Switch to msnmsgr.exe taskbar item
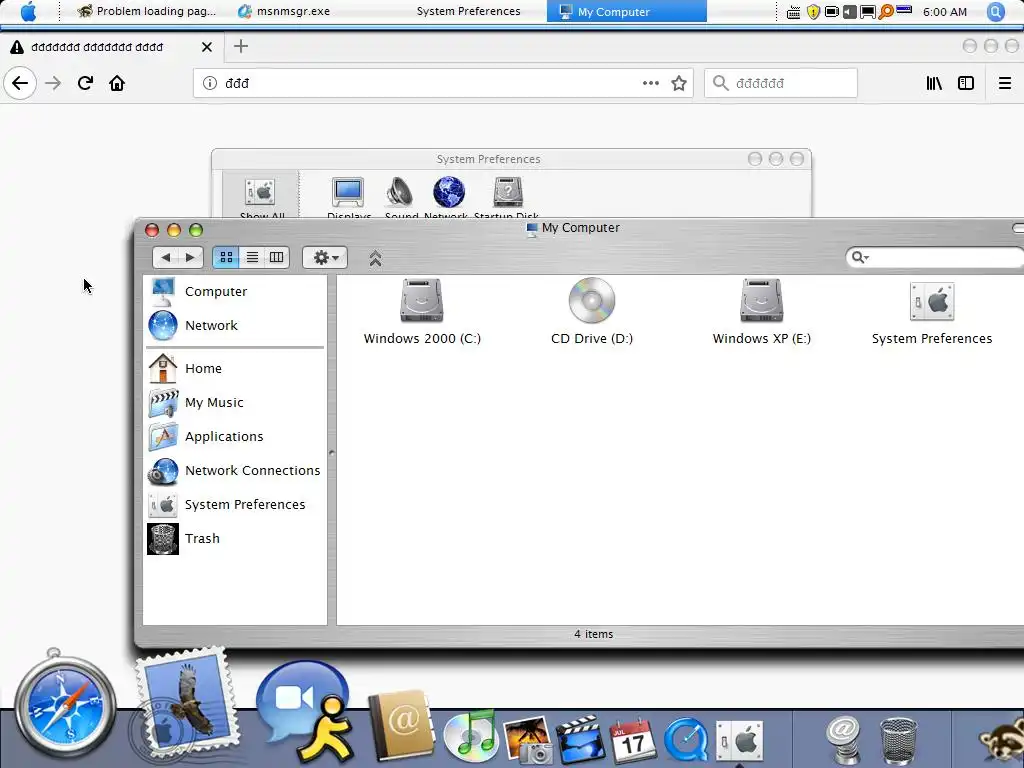The height and width of the screenshot is (768, 1024). tap(283, 11)
